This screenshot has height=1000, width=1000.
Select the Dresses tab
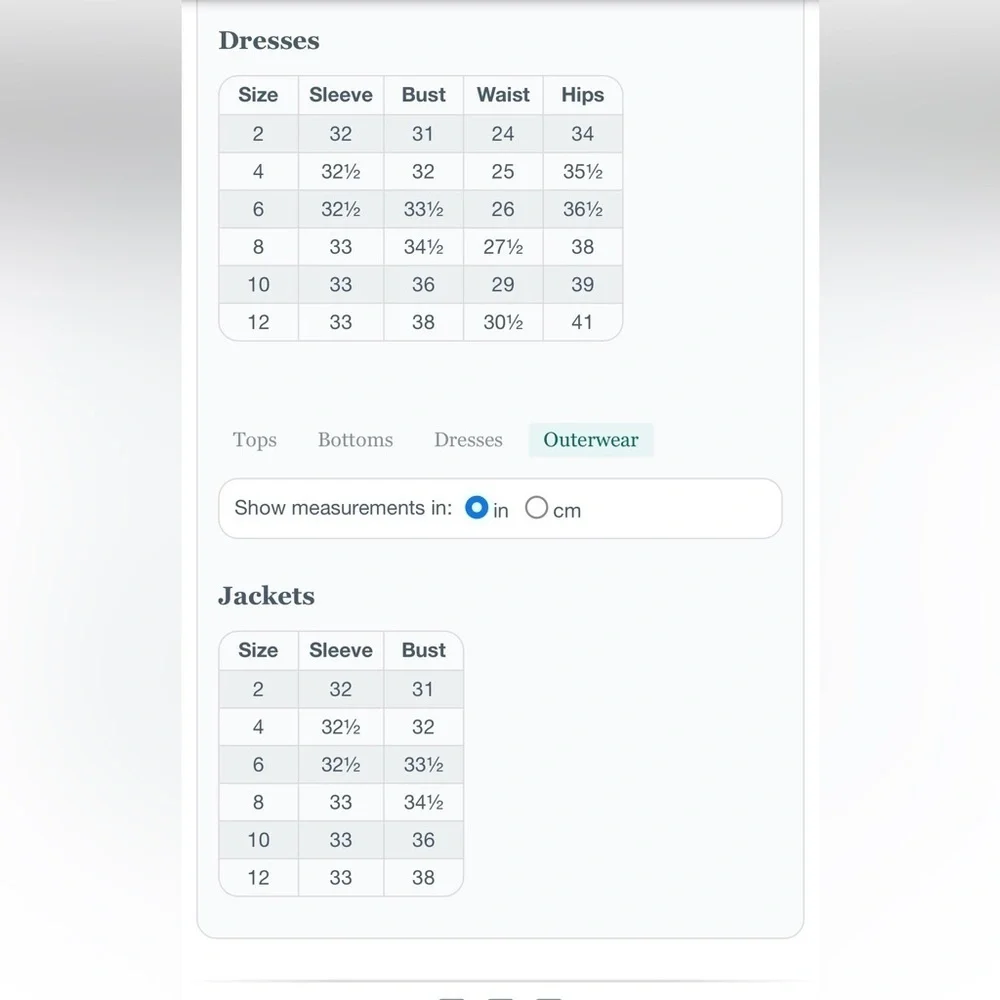pyautogui.click(x=468, y=439)
